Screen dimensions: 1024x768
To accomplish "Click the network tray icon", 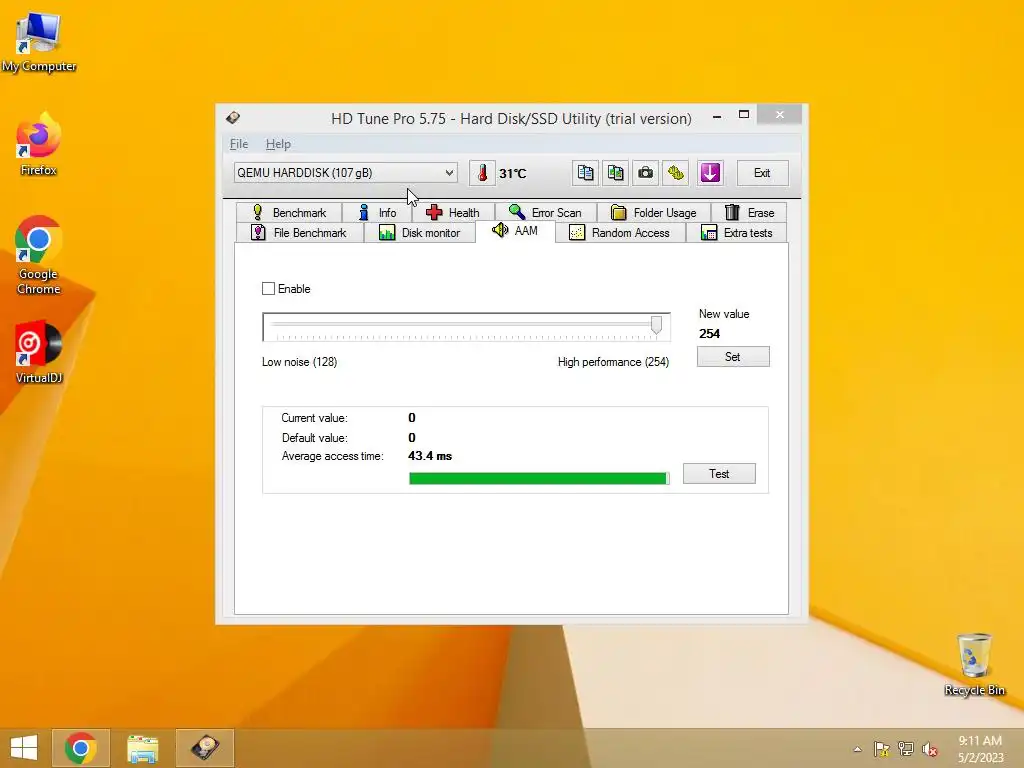I will (906, 749).
